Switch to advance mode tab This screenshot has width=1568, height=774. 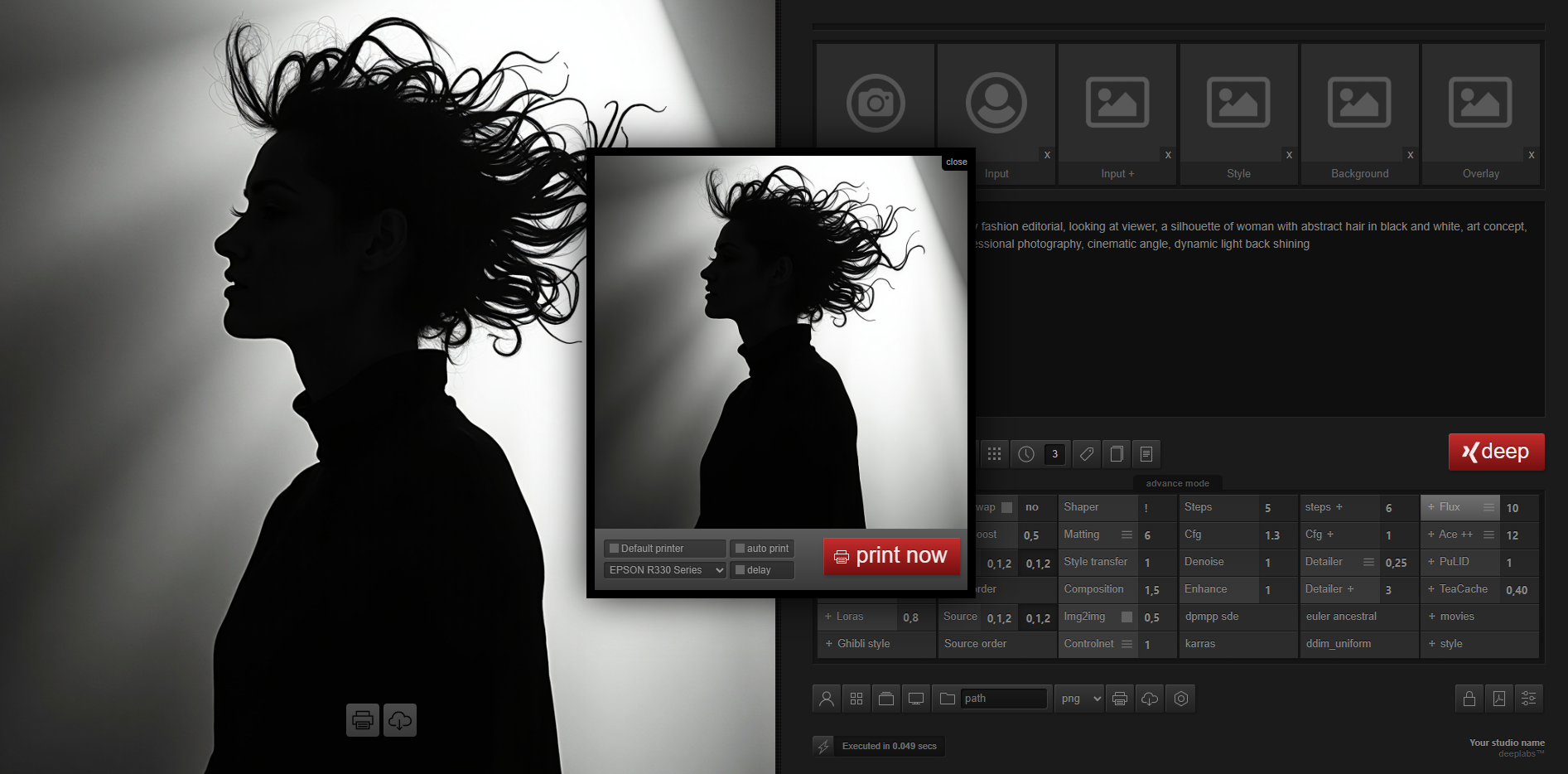(x=1177, y=483)
